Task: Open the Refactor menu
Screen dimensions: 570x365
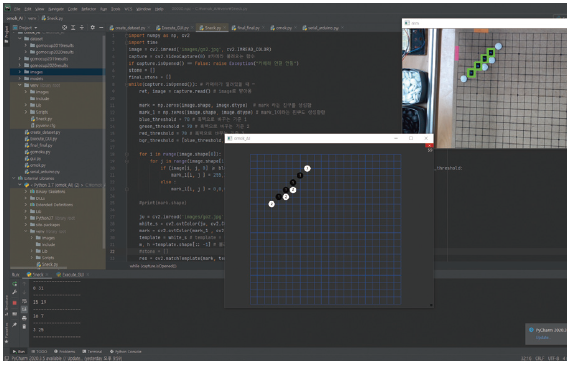Action: [x=89, y=9]
